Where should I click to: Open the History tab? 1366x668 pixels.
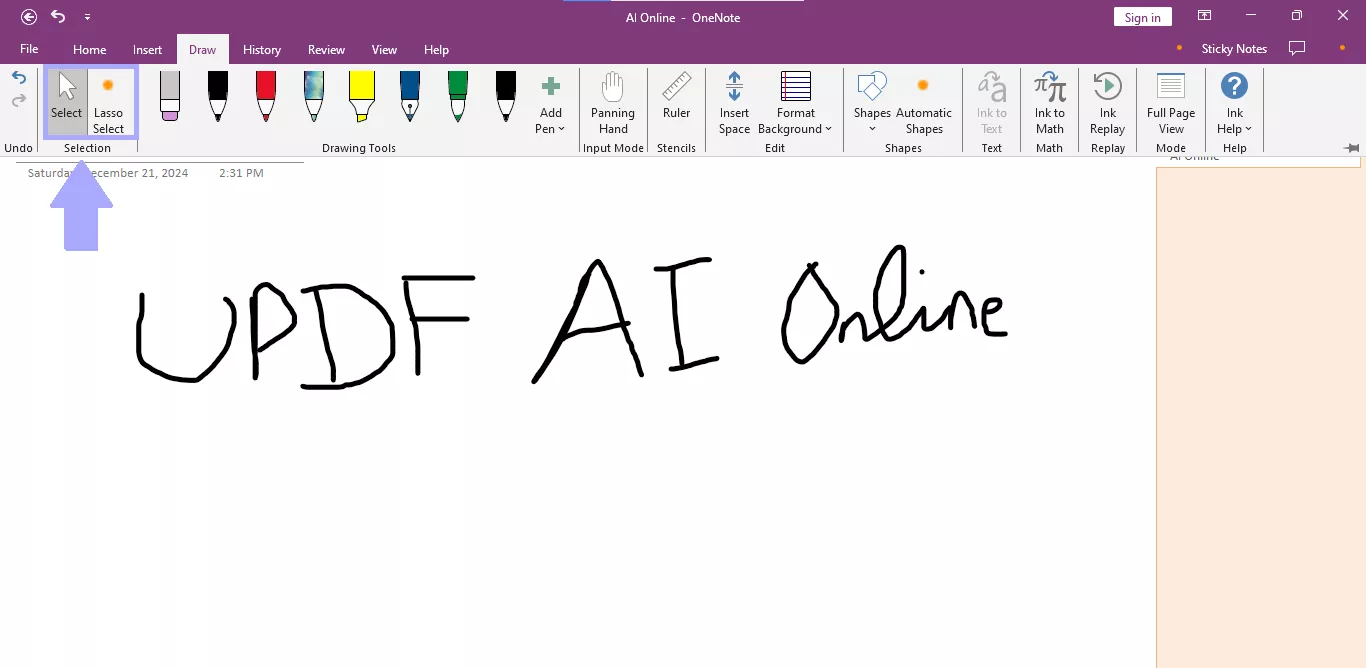pyautogui.click(x=262, y=49)
